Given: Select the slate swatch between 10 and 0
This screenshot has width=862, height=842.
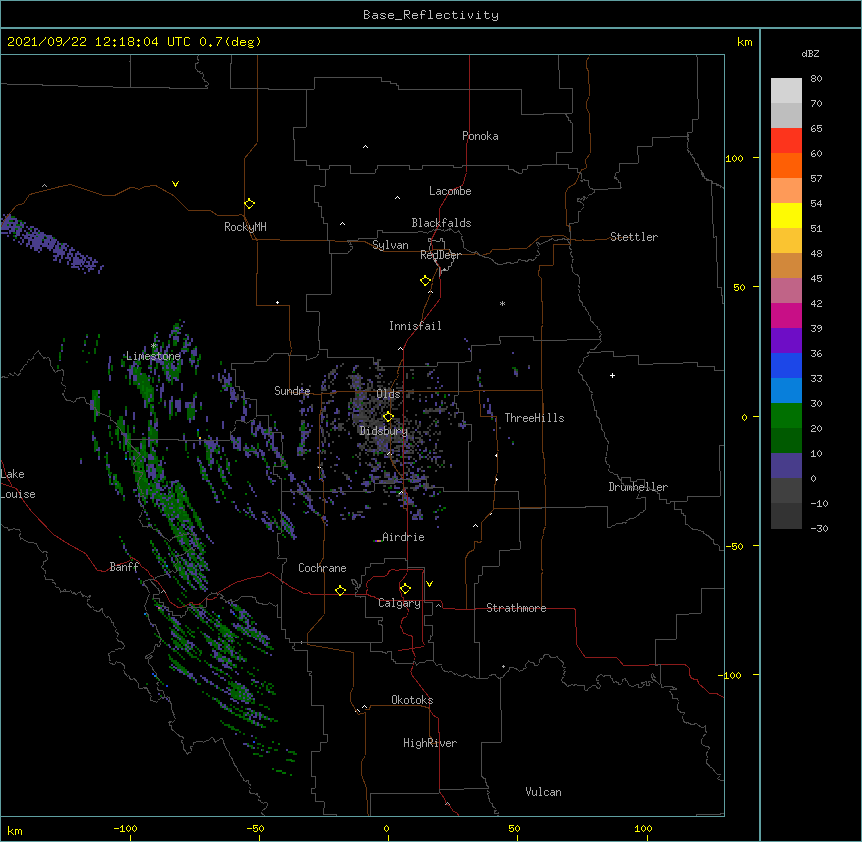Looking at the screenshot, I should 786,466.
